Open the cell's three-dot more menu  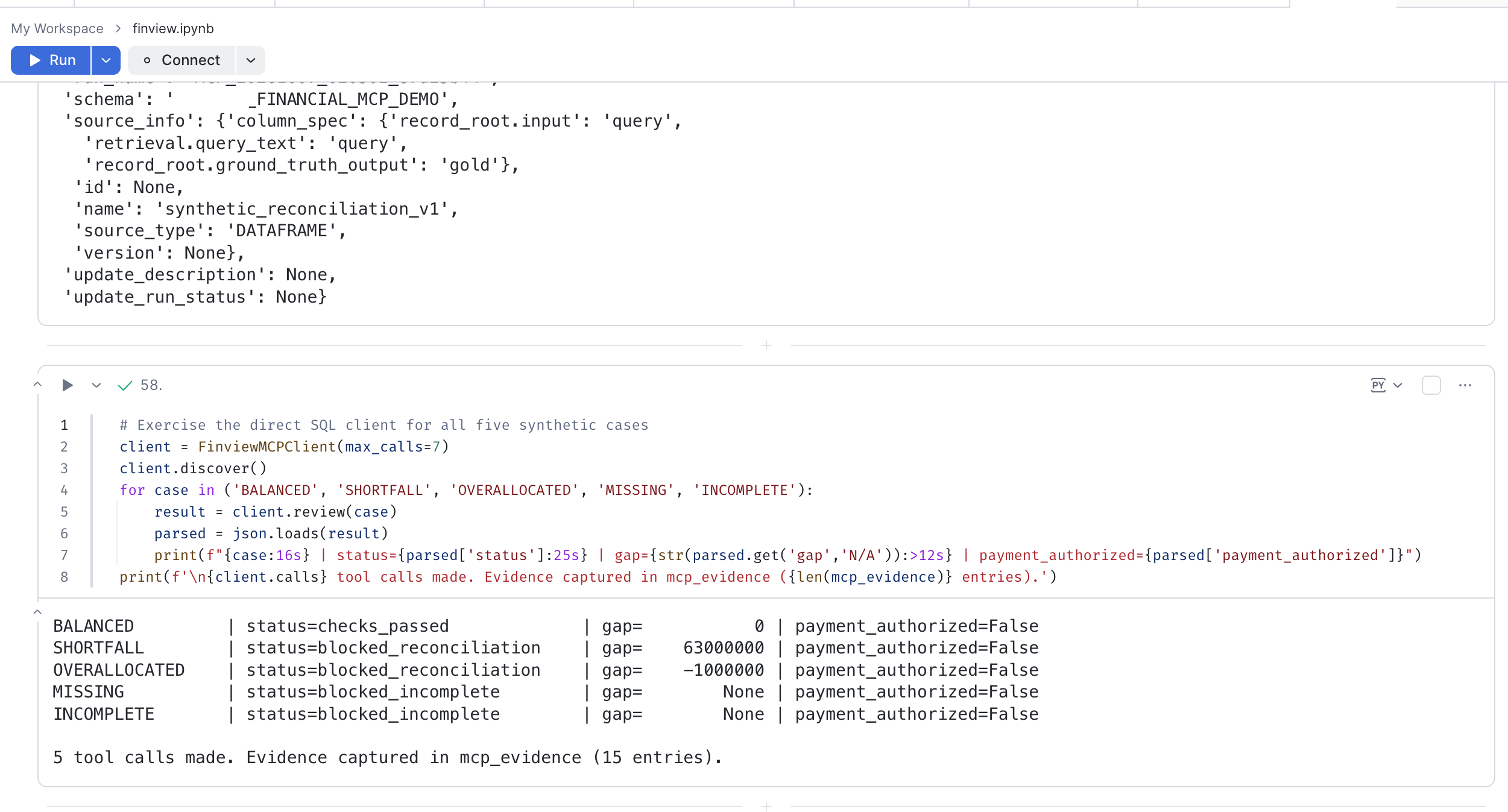click(x=1465, y=385)
